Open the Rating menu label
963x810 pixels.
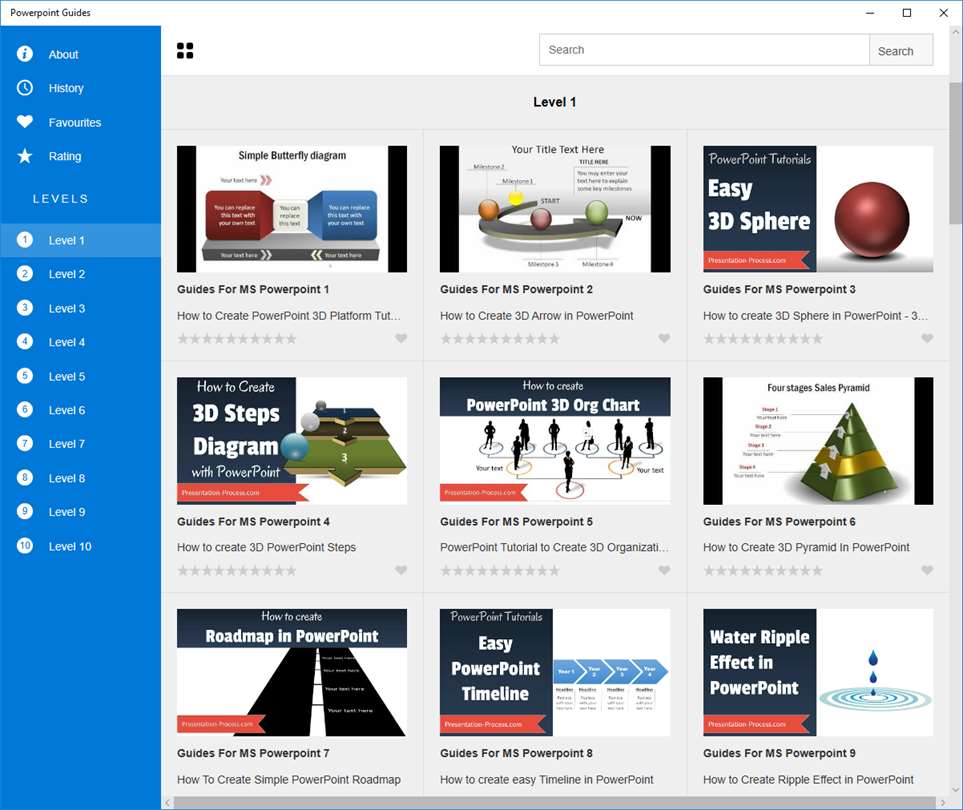[x=64, y=157]
